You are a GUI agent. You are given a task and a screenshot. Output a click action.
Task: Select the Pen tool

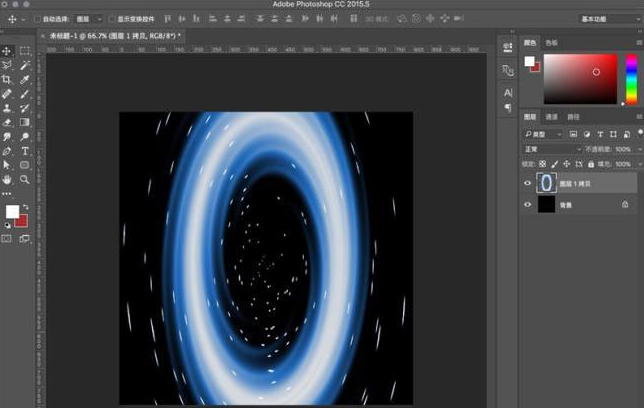coord(7,151)
